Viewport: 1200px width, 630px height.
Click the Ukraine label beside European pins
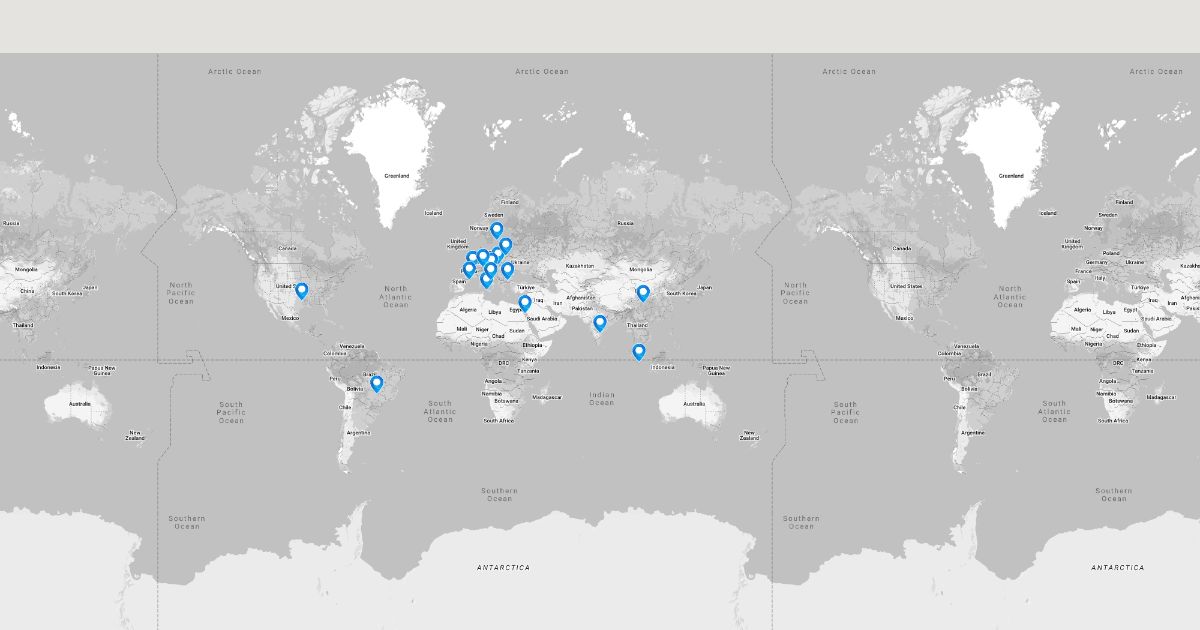[519, 262]
